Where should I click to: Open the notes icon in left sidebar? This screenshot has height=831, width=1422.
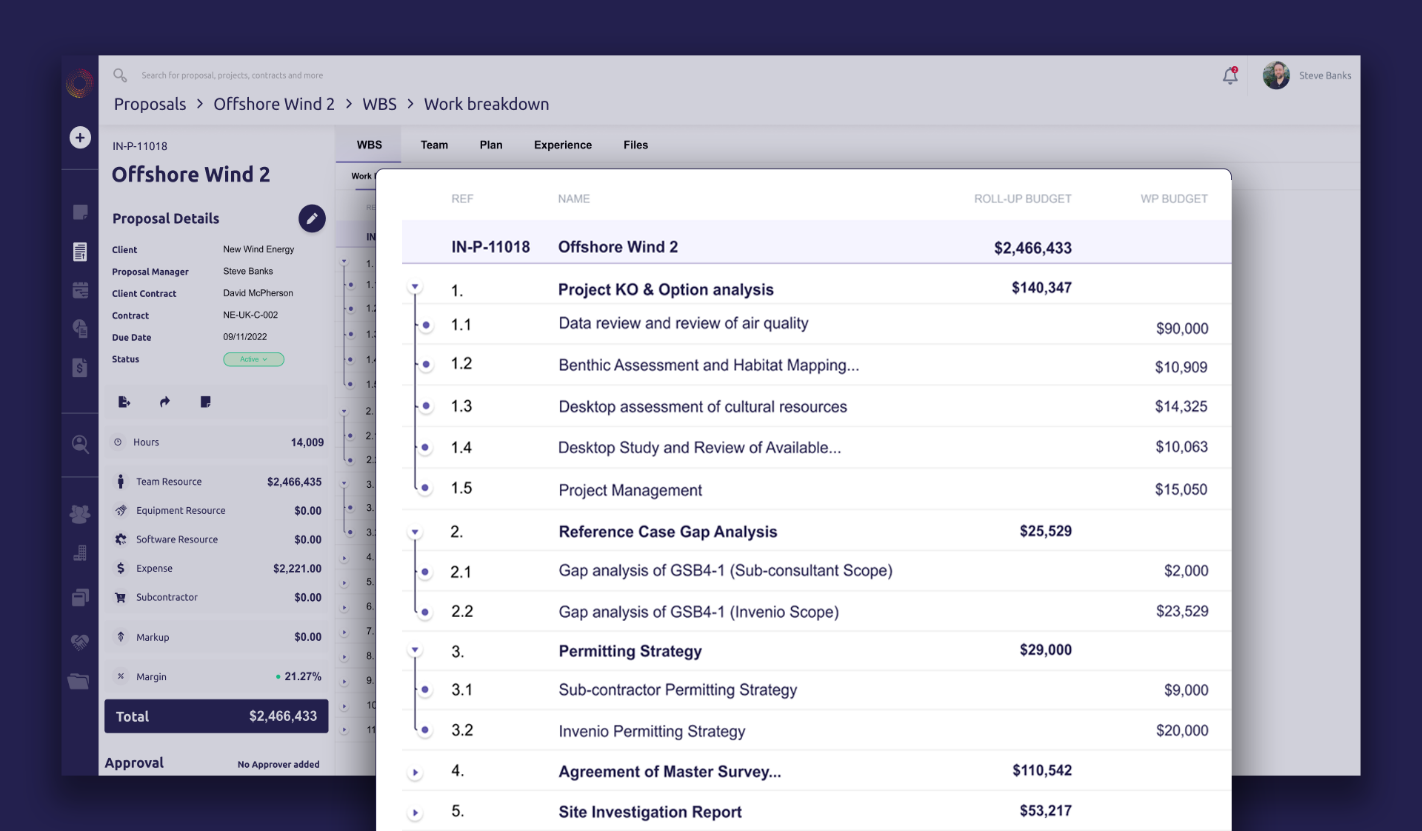(x=80, y=212)
